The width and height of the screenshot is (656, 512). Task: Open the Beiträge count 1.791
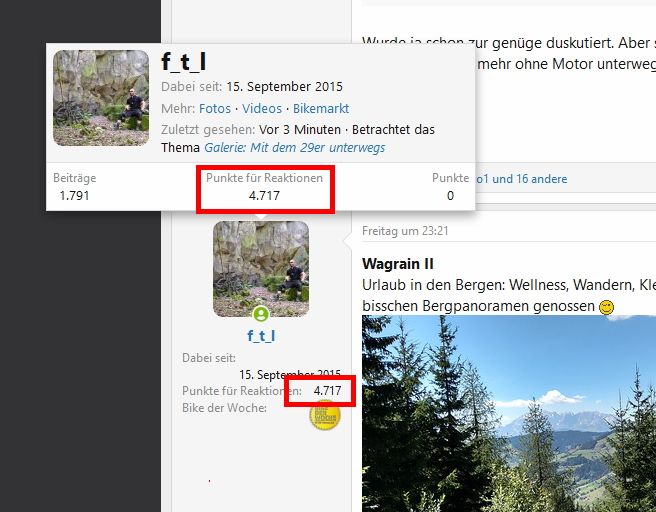(74, 196)
